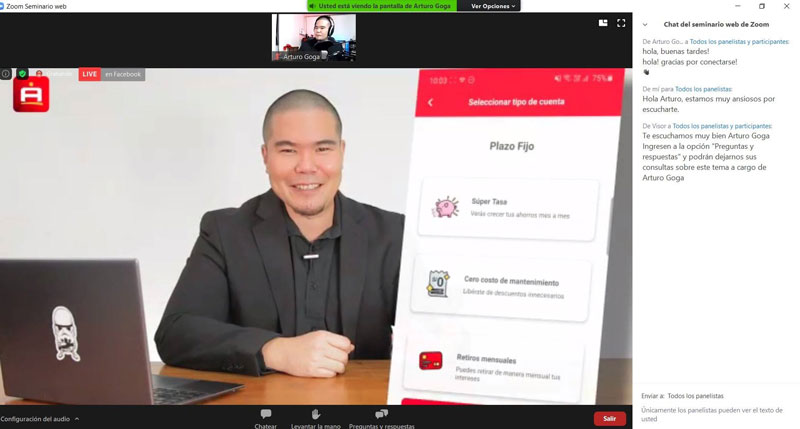Click the Arturo Goga video thumbnail
The width and height of the screenshot is (800, 429).
tap(314, 38)
